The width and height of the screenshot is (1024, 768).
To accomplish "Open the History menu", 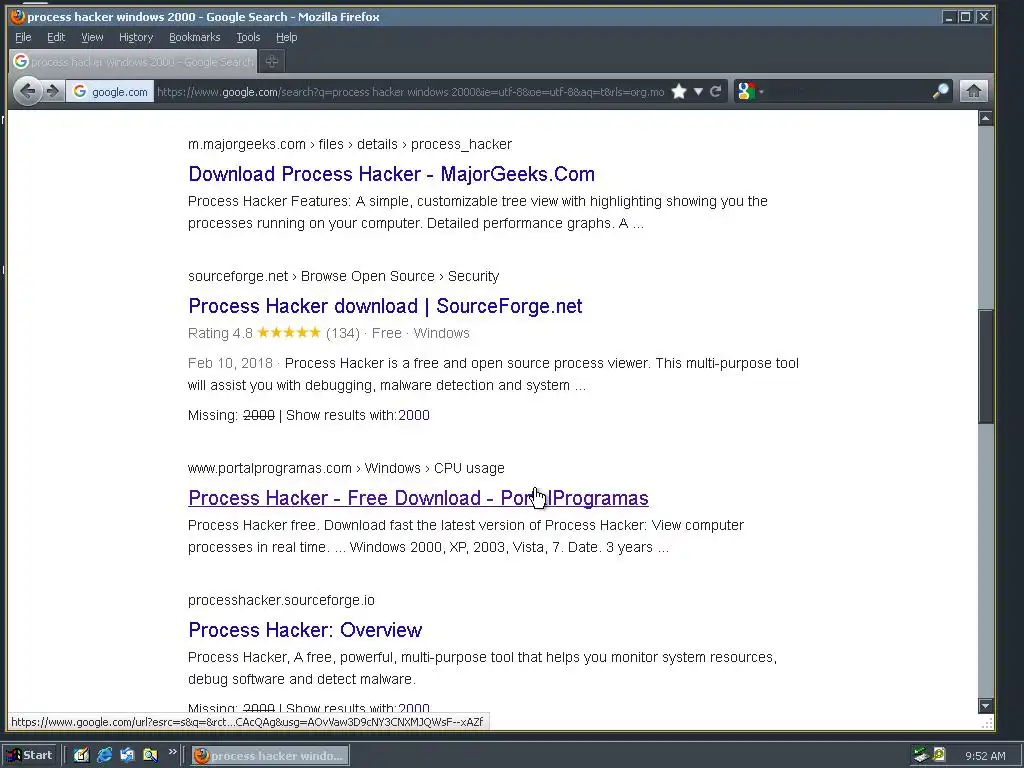I will pos(136,37).
